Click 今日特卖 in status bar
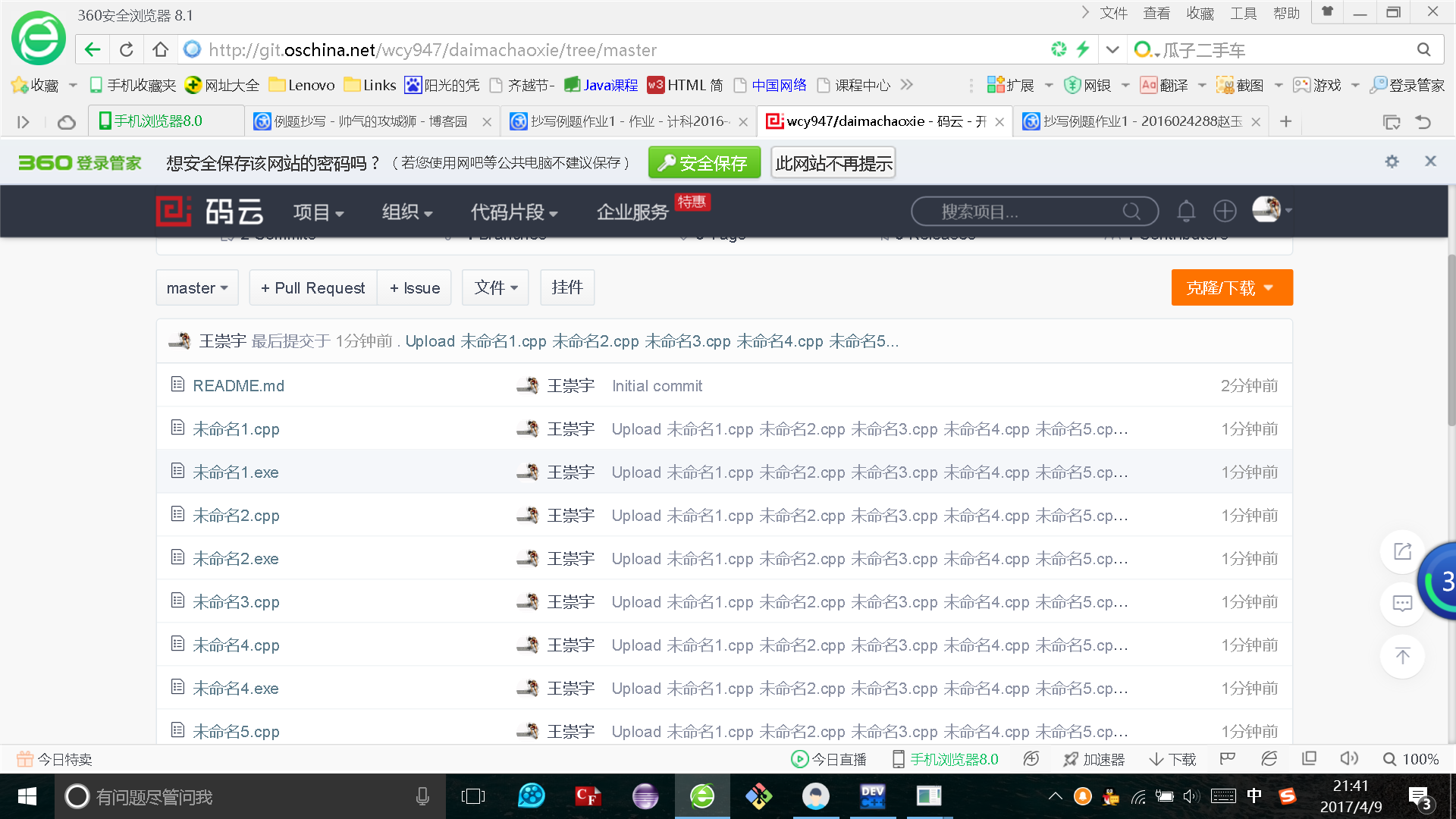This screenshot has height=819, width=1456. (55, 759)
